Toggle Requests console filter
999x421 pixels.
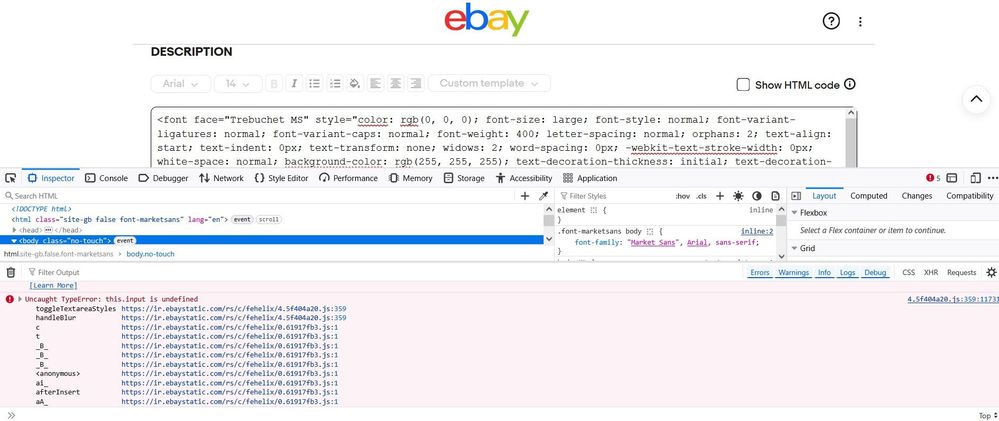961,273
